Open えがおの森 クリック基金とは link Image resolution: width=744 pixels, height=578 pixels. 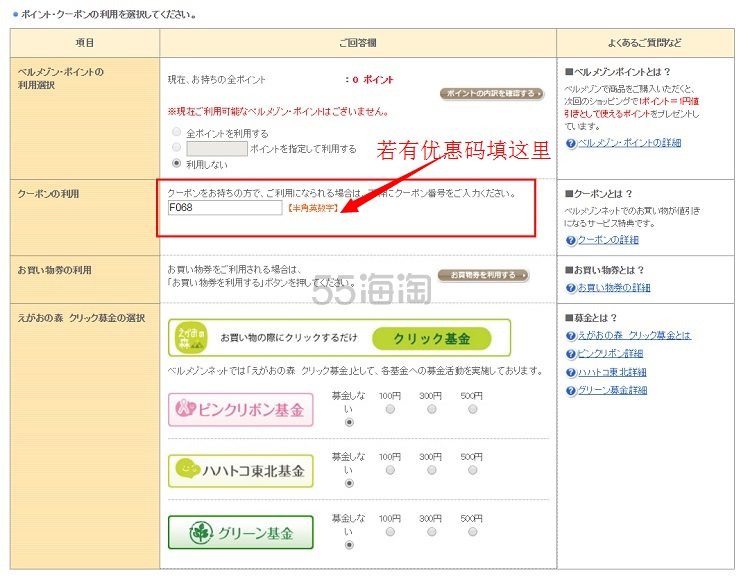pyautogui.click(x=634, y=336)
